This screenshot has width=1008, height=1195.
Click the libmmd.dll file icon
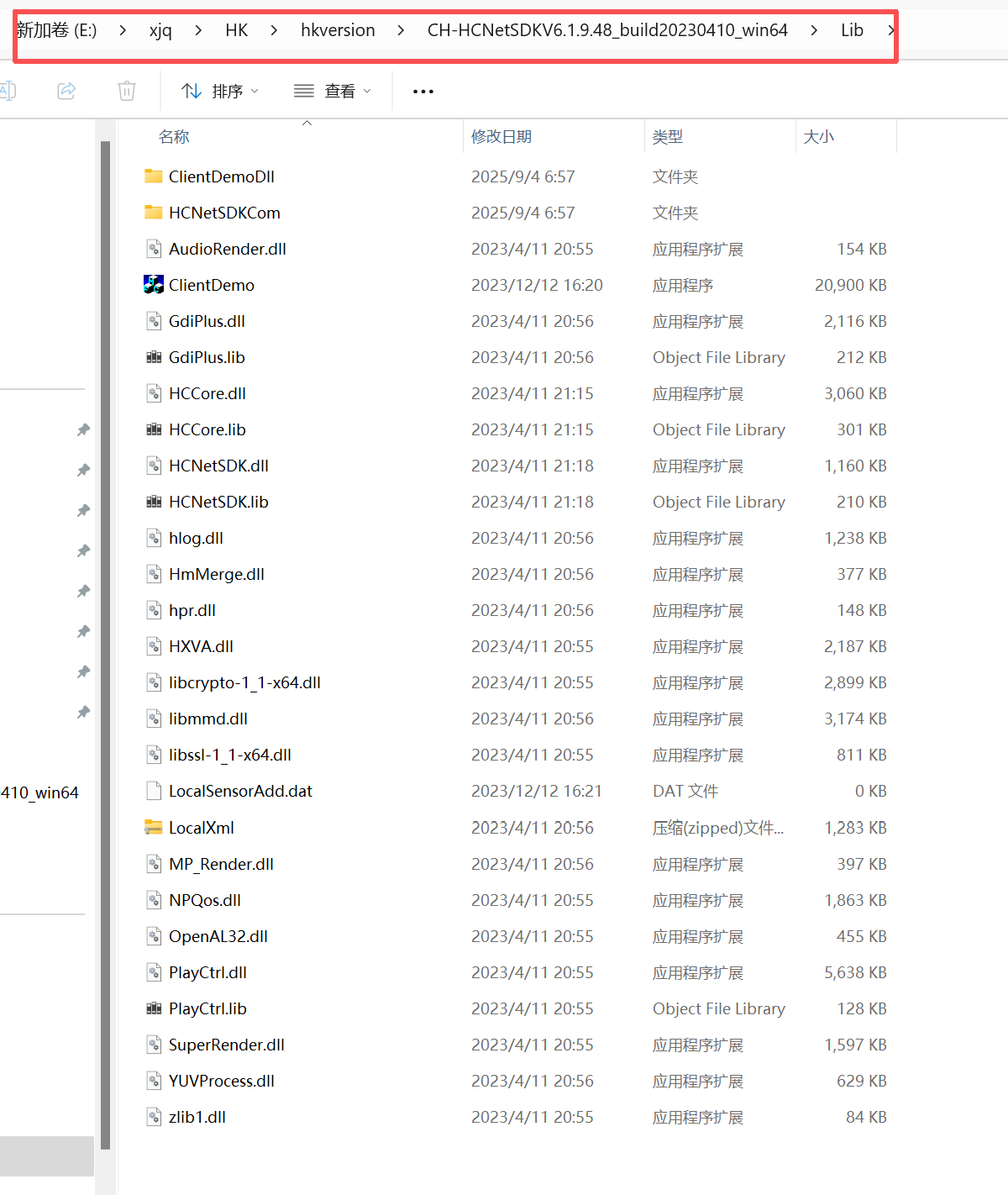pyautogui.click(x=154, y=719)
